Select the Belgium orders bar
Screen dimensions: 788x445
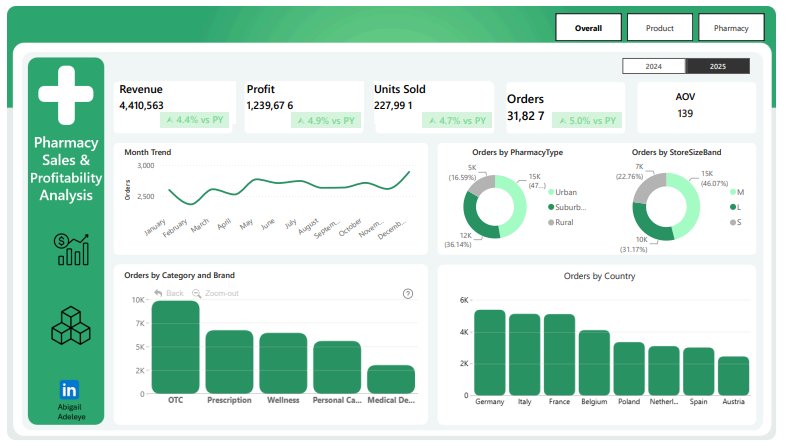pyautogui.click(x=594, y=363)
